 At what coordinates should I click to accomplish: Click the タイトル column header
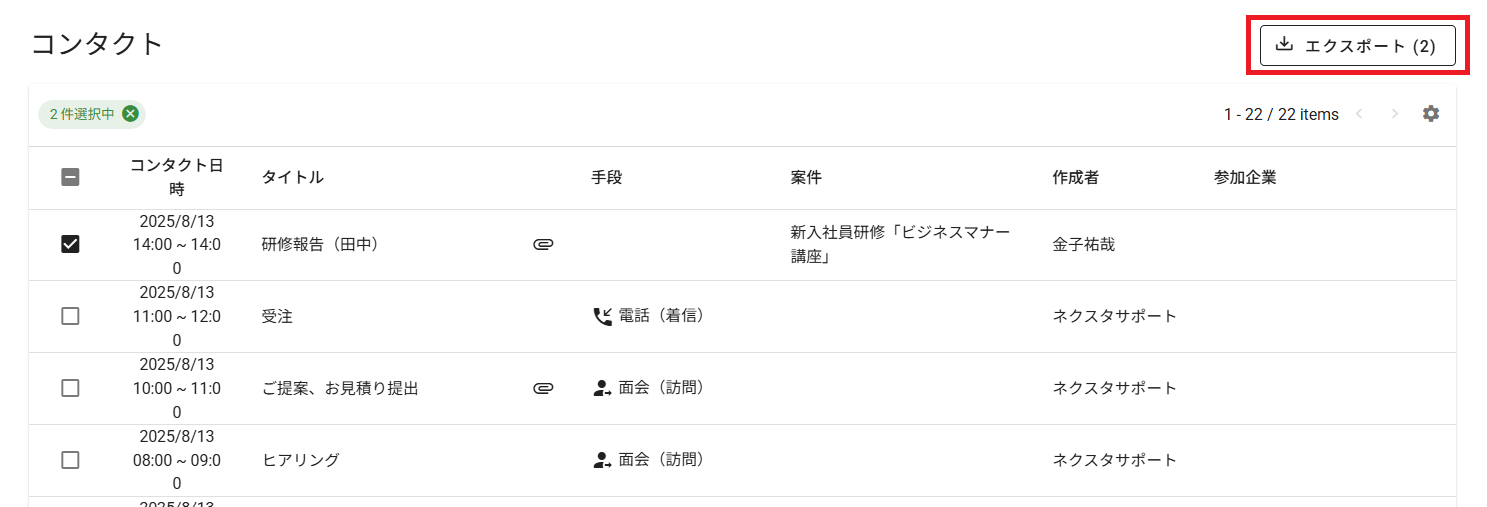click(x=292, y=177)
